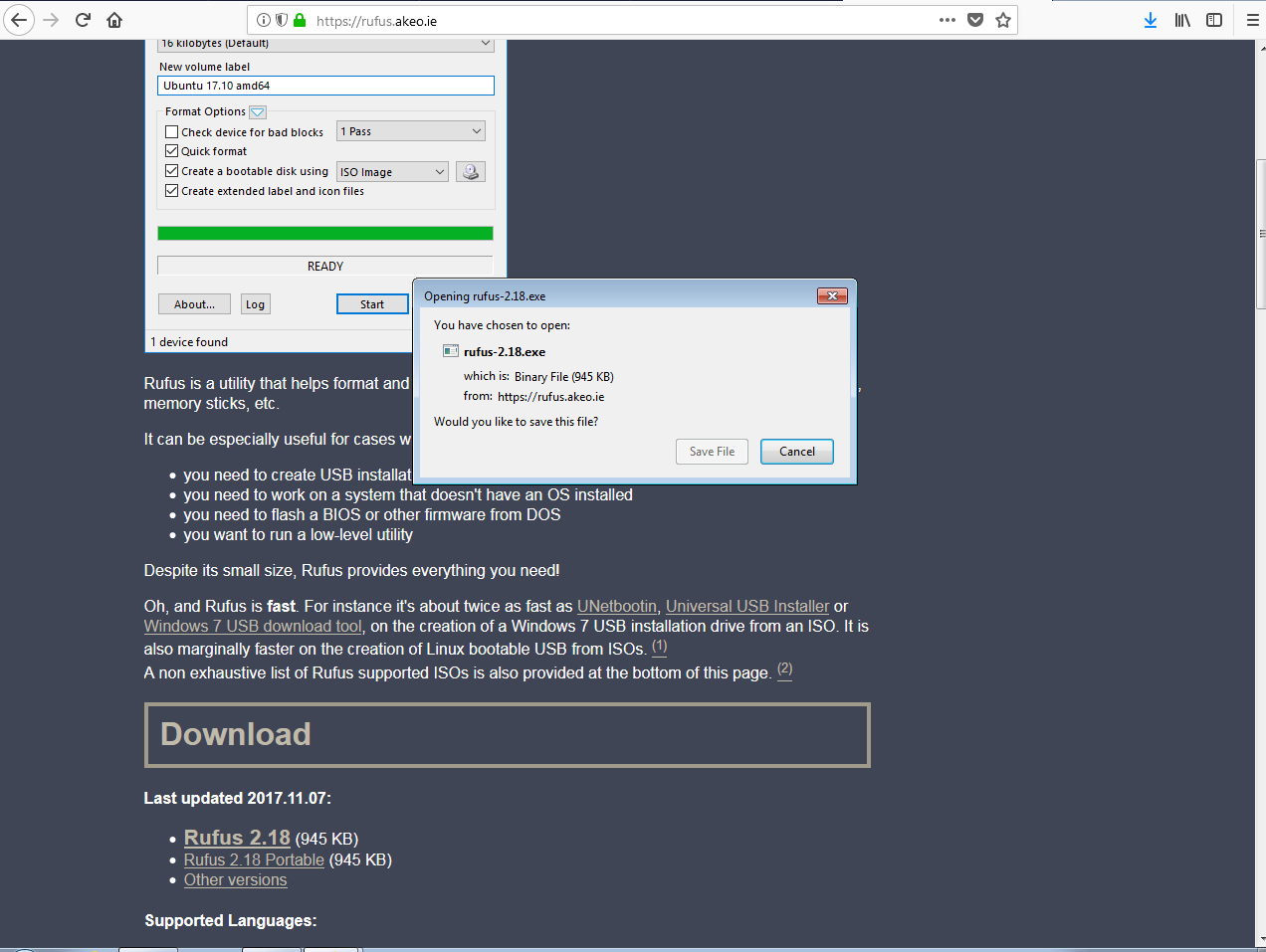Click 'Would you like to save this file?' text
Viewport: 1266px width, 952px height.
[516, 422]
